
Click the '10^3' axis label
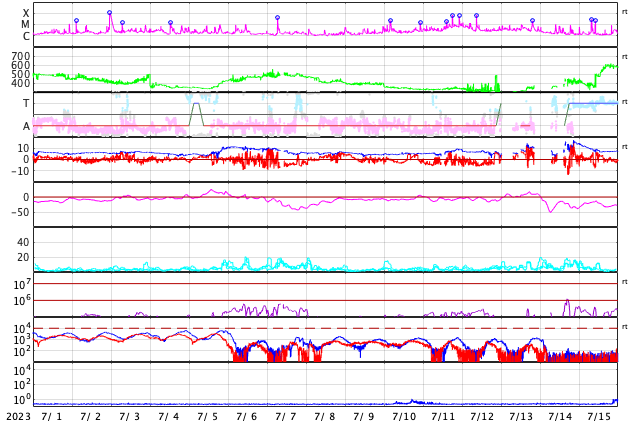pyautogui.click(x=22, y=340)
